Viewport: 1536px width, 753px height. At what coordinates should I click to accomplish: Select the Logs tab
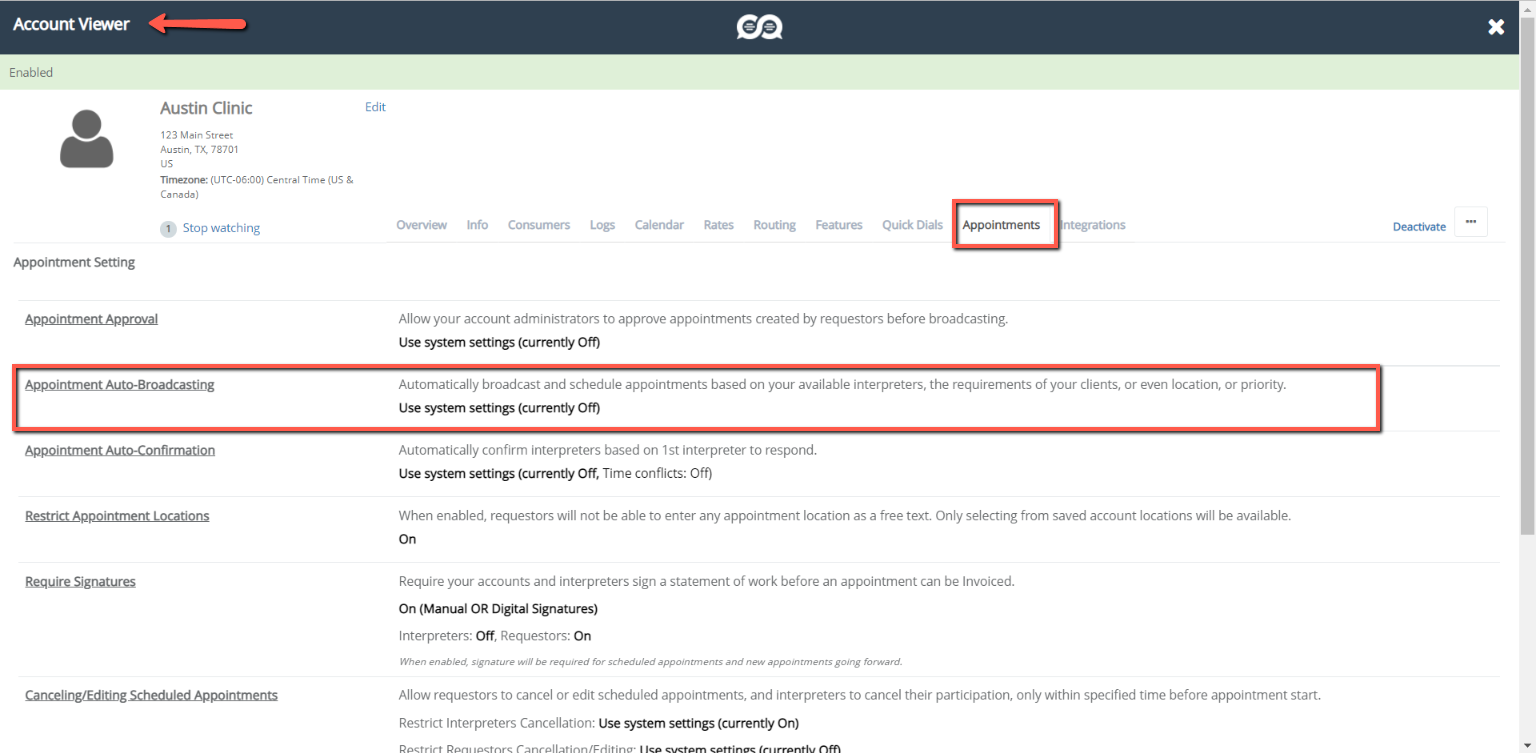click(602, 225)
